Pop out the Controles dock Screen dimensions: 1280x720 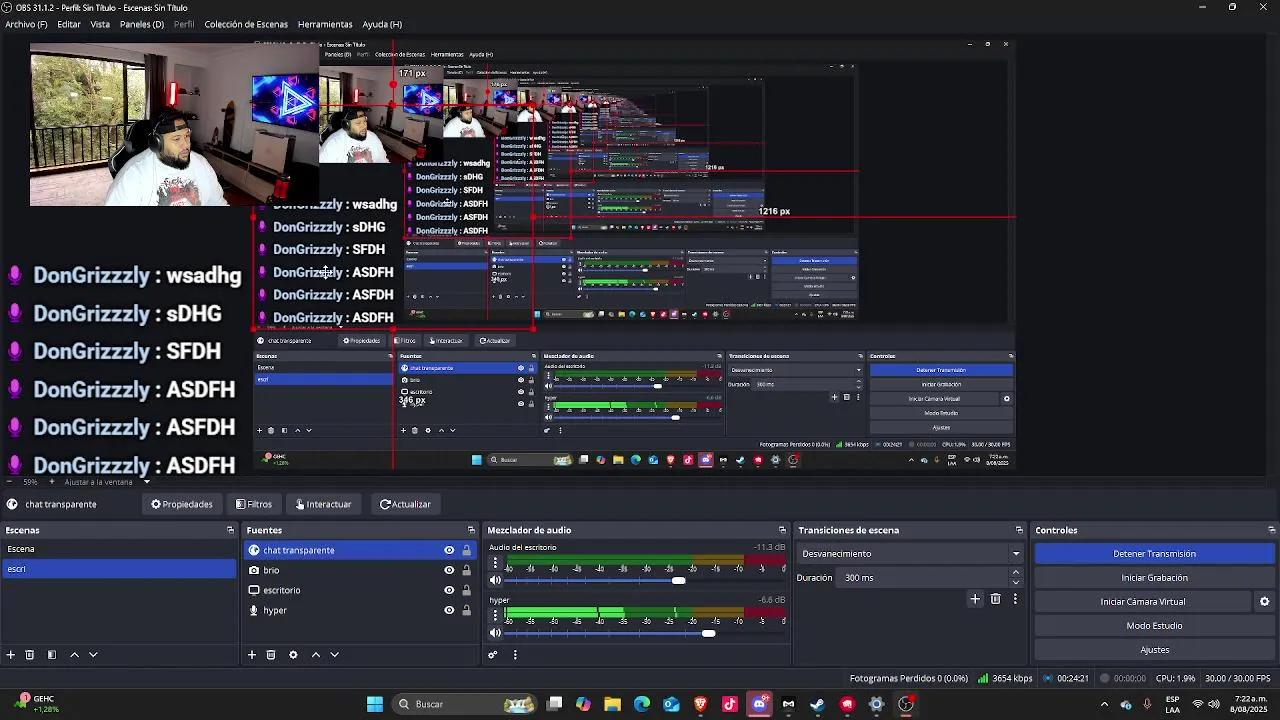[1271, 530]
